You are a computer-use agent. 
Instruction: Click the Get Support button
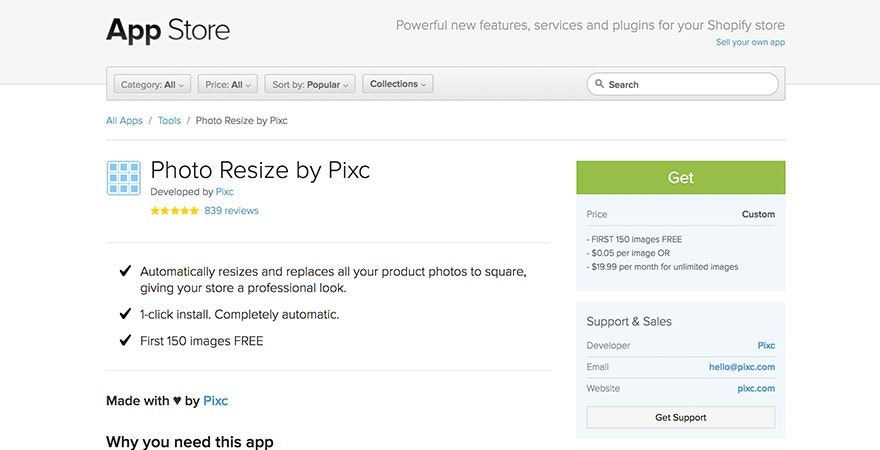click(x=680, y=417)
